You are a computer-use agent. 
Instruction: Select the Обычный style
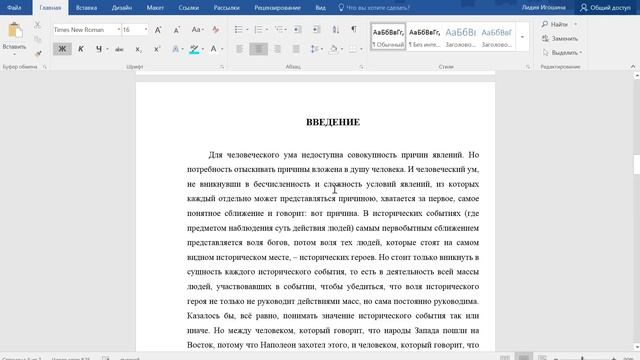point(388,36)
